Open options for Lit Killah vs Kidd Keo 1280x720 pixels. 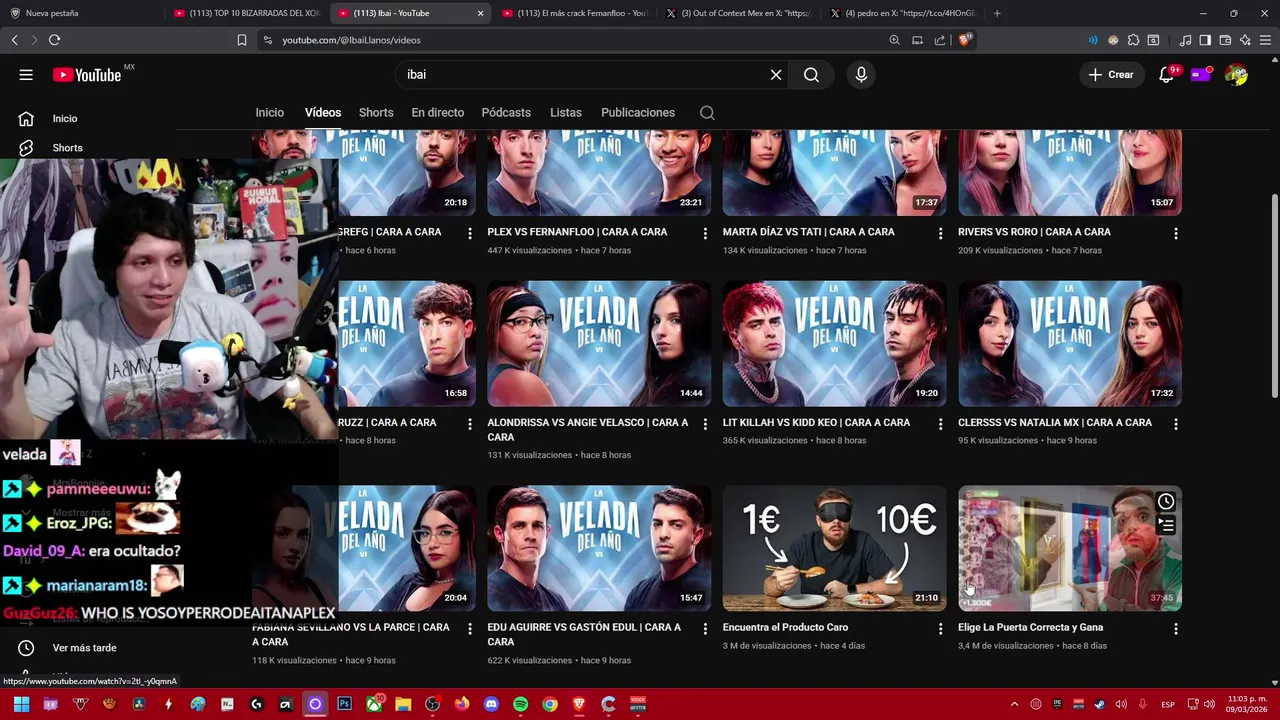[940, 424]
